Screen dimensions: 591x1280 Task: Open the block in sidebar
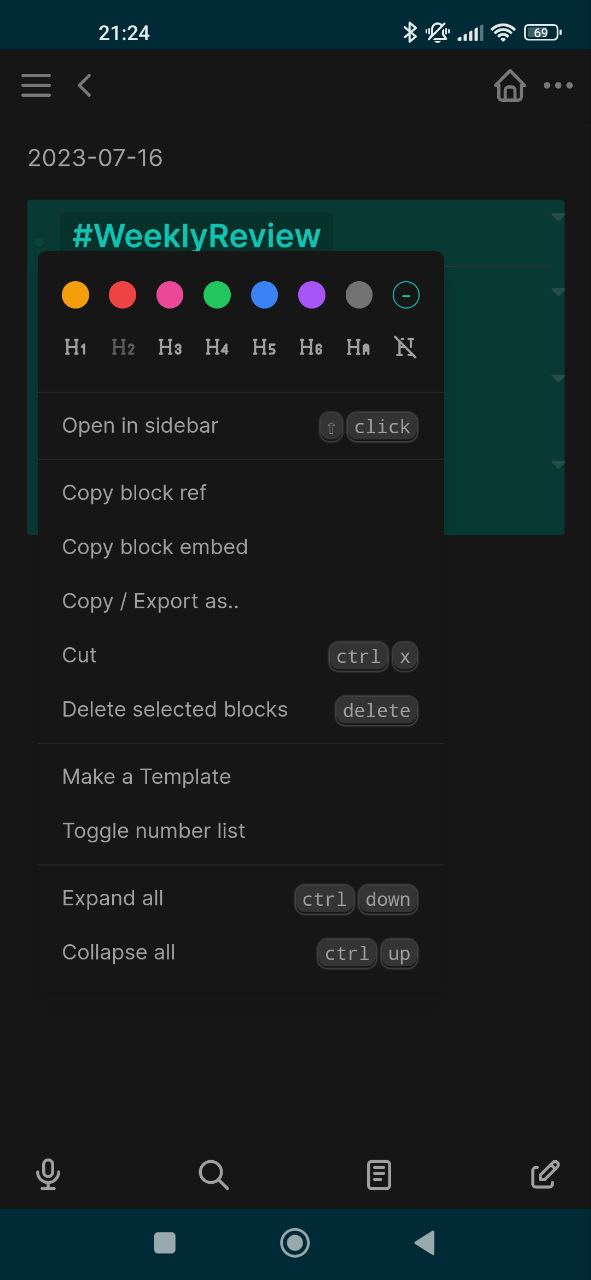[139, 425]
